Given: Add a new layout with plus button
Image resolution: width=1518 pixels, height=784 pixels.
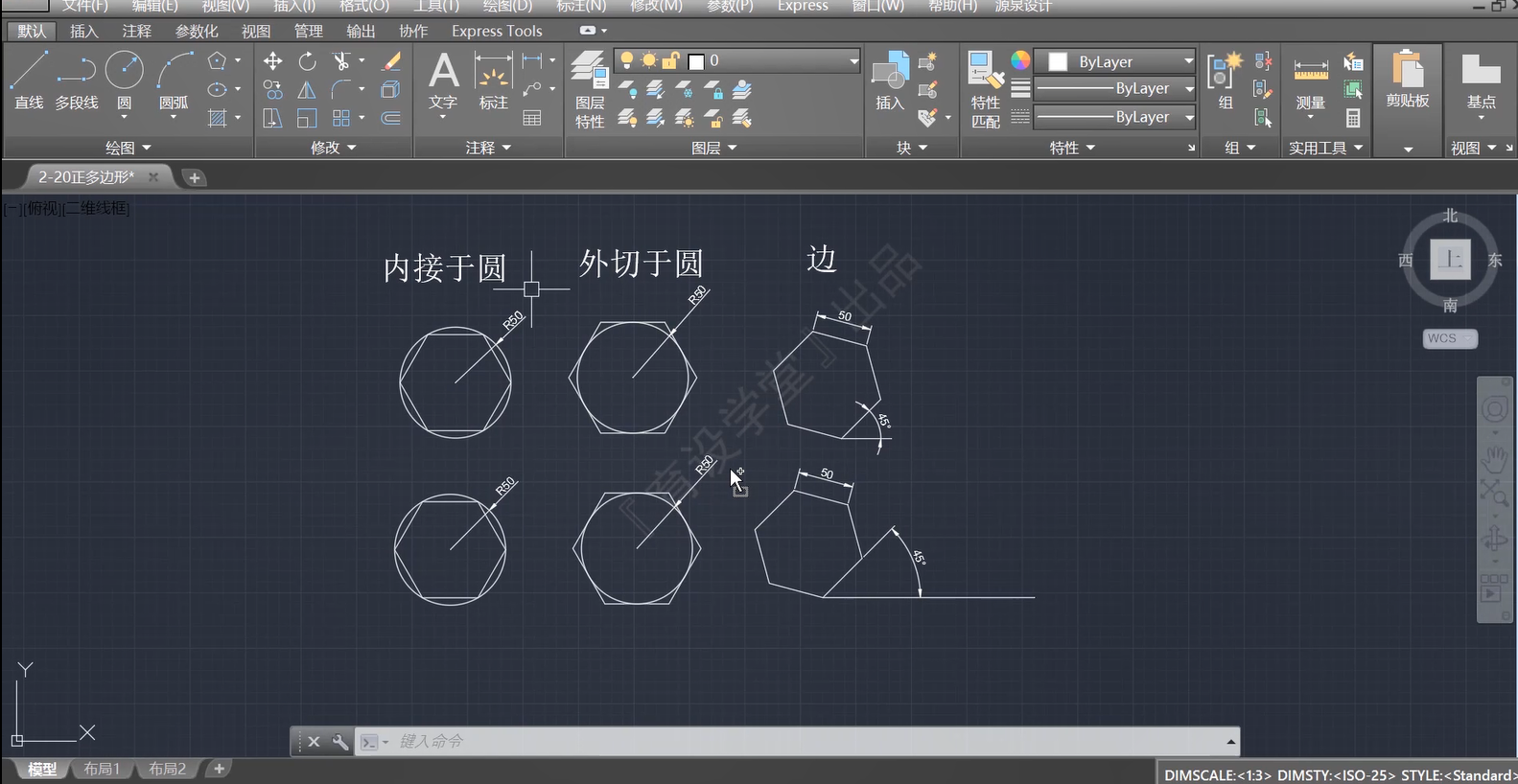Looking at the screenshot, I should click(219, 769).
